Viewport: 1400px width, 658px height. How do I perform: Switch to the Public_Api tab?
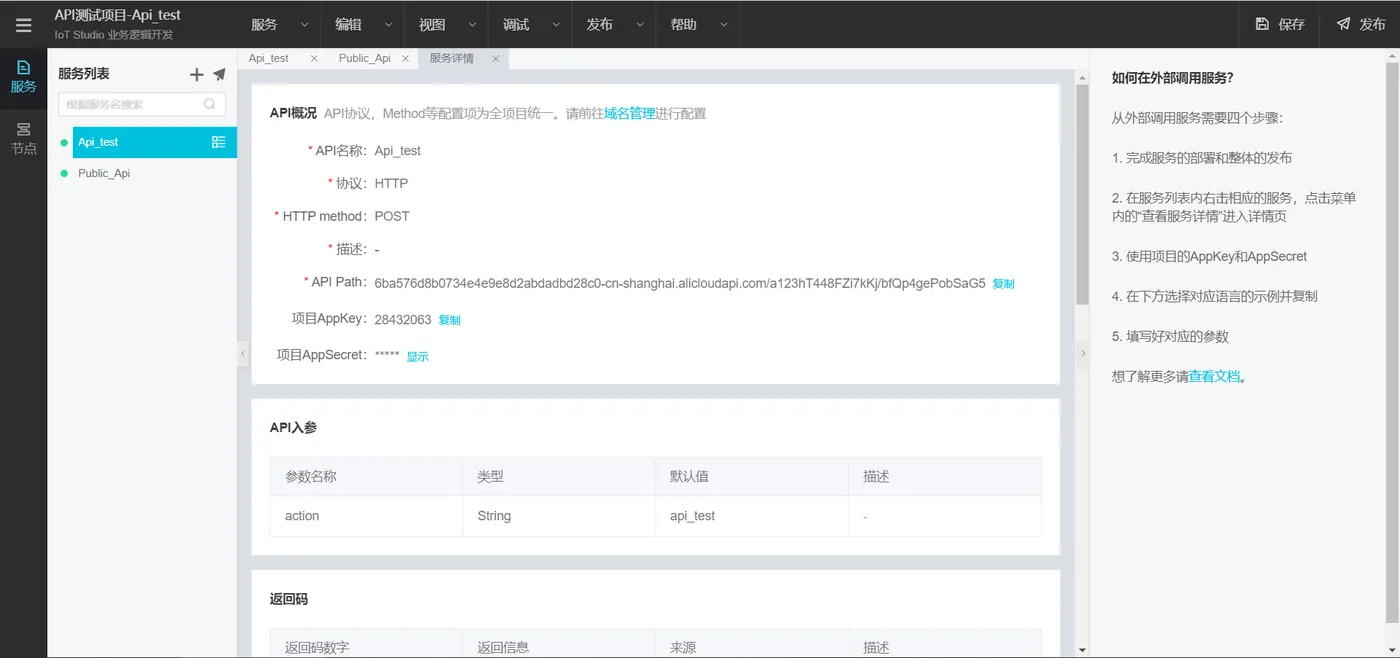pyautogui.click(x=365, y=59)
